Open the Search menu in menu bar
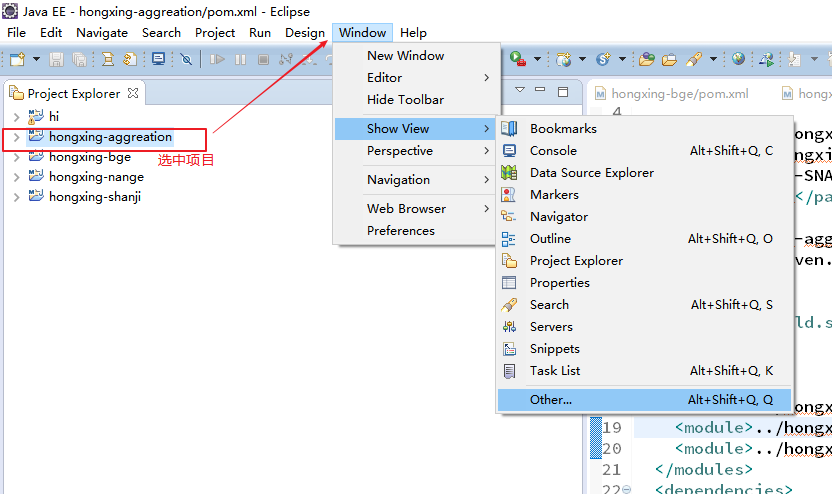Image resolution: width=832 pixels, height=494 pixels. pyautogui.click(x=161, y=33)
